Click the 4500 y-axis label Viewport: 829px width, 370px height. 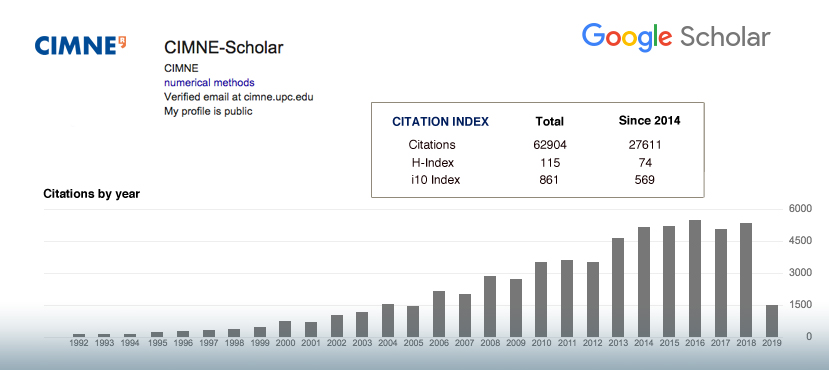[801, 241]
